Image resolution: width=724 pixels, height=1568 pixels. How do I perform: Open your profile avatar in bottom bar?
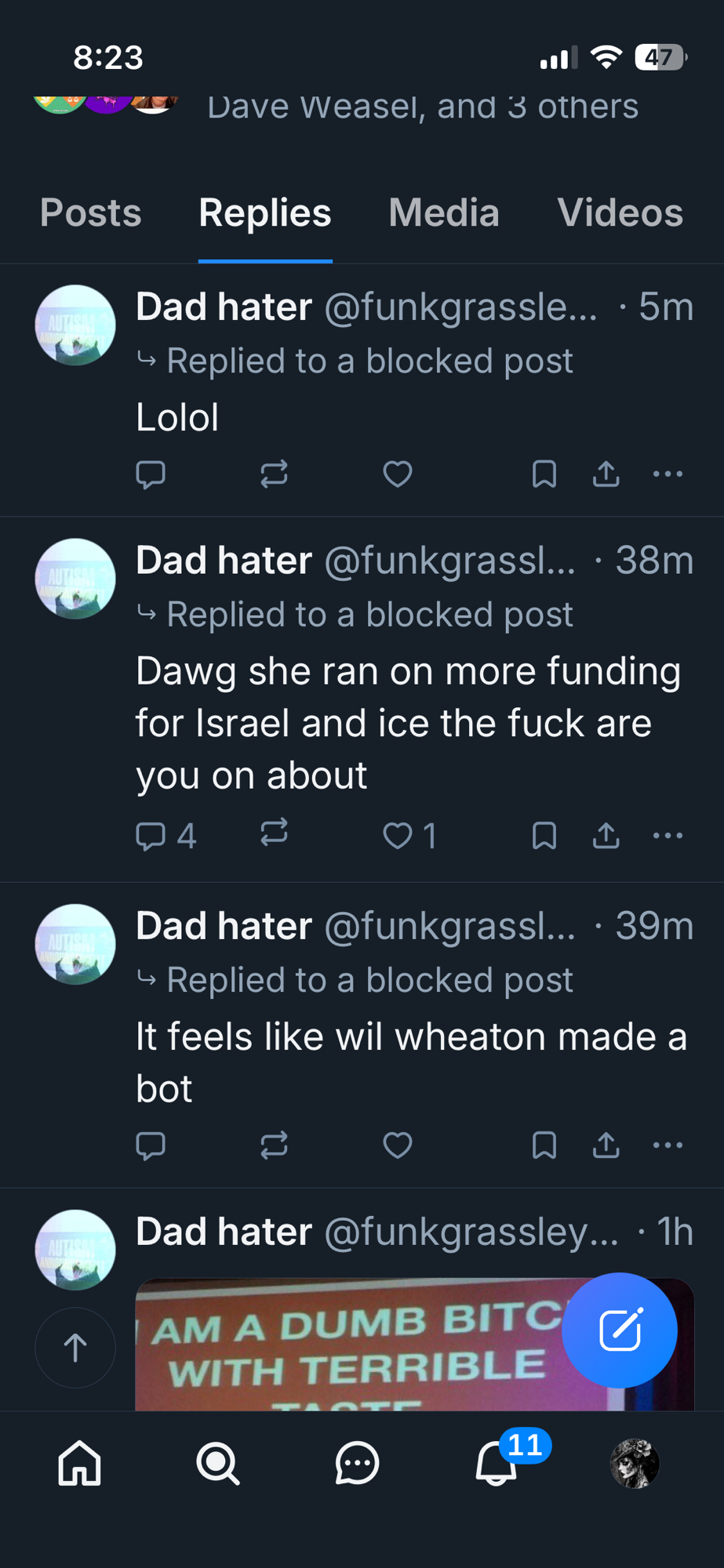click(635, 1463)
